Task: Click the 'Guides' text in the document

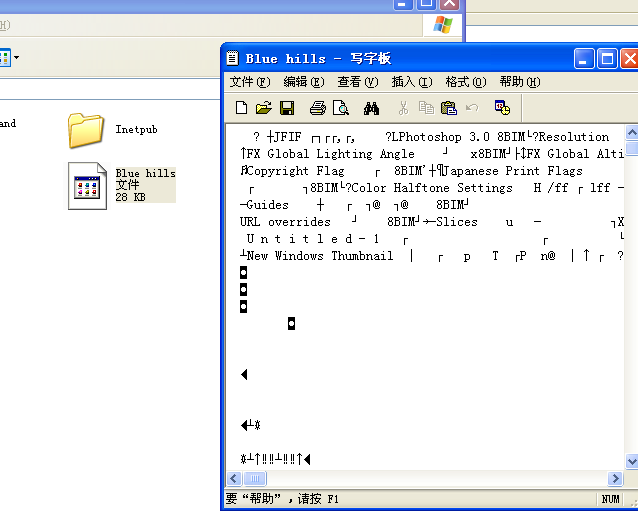Action: [267, 205]
